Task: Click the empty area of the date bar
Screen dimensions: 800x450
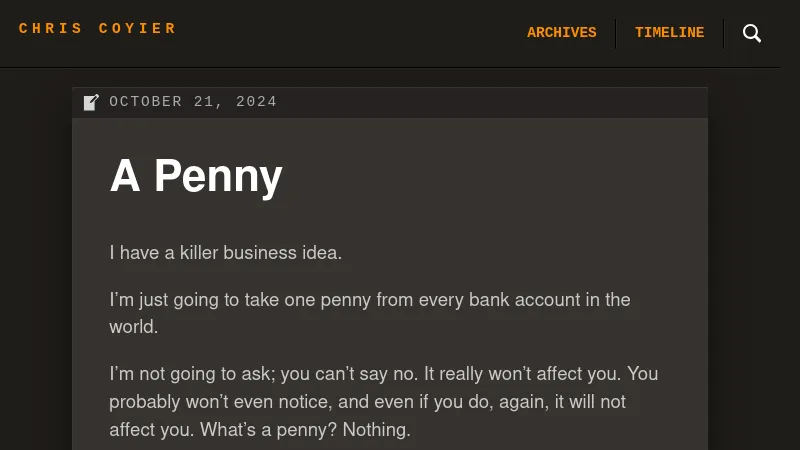Action: click(x=490, y=103)
